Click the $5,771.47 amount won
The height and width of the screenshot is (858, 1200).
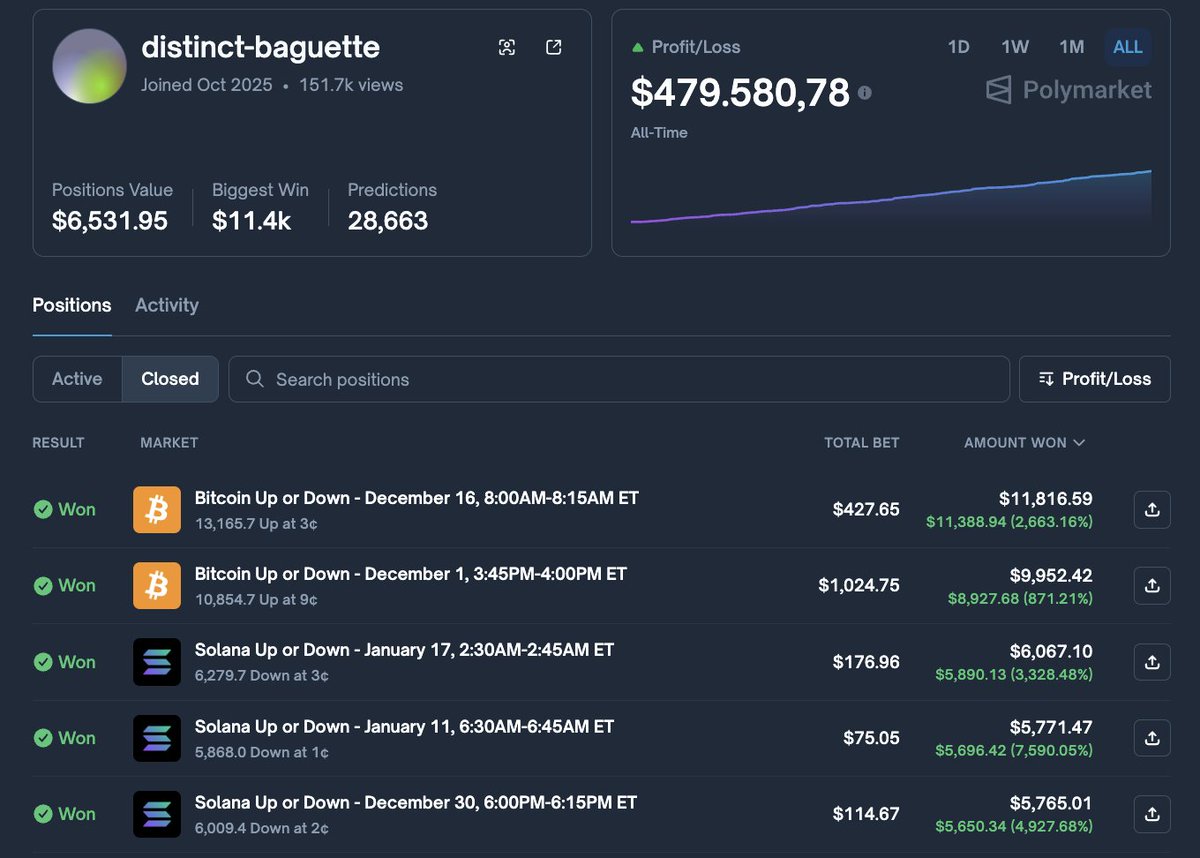click(1051, 727)
